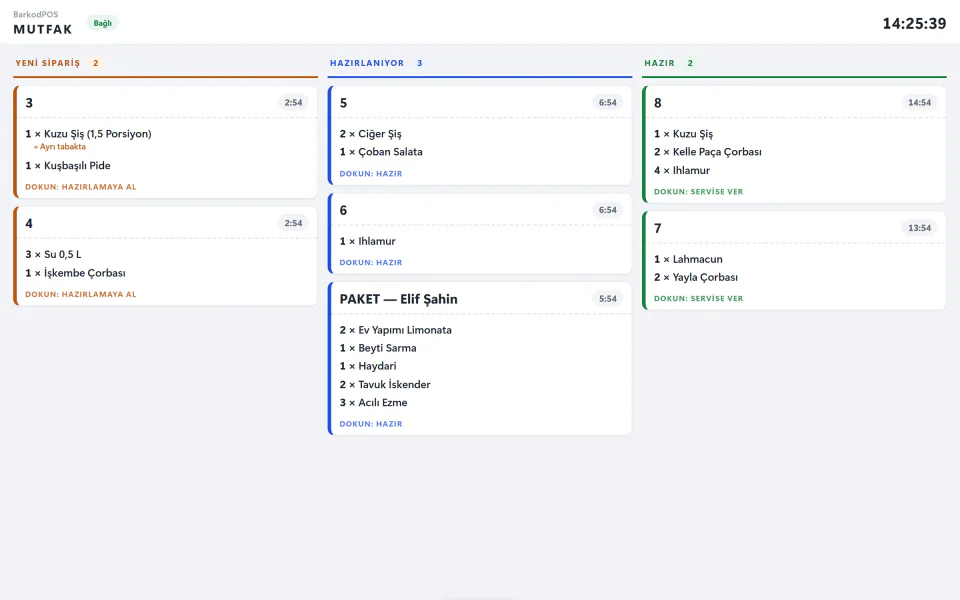Click the 5:54 timer on PAKET order
Viewport: 960px width, 600px height.
coord(607,299)
